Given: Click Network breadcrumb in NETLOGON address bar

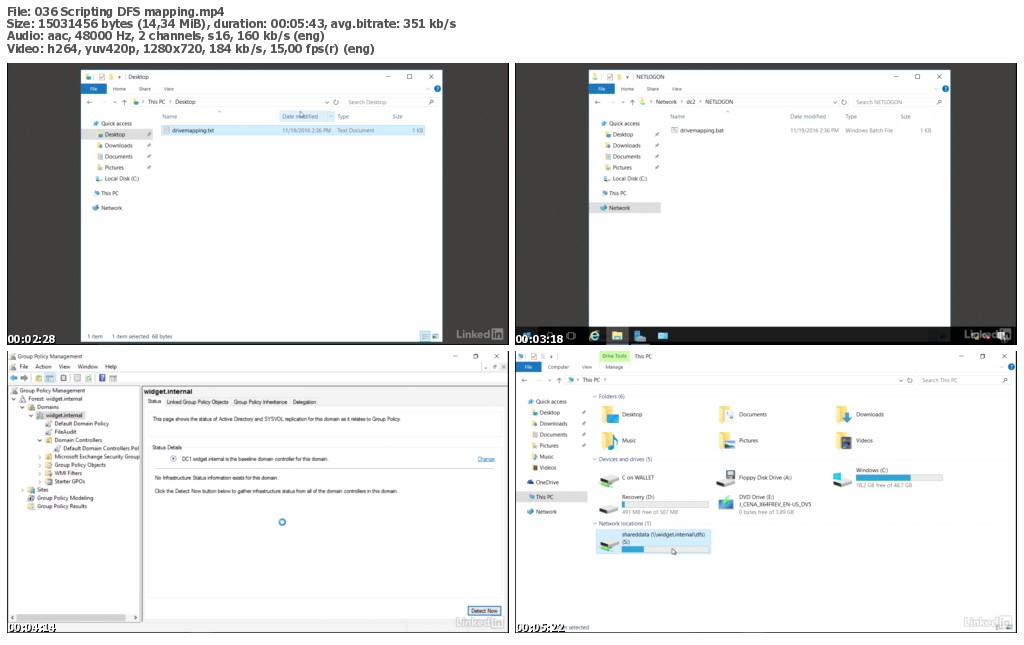Looking at the screenshot, I should 666,102.
